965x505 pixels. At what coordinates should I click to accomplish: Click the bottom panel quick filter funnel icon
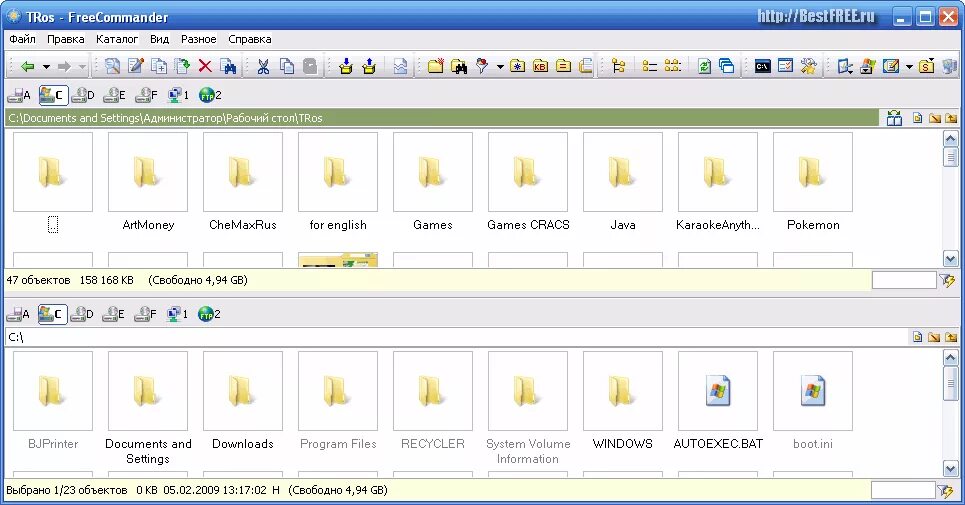tap(946, 490)
